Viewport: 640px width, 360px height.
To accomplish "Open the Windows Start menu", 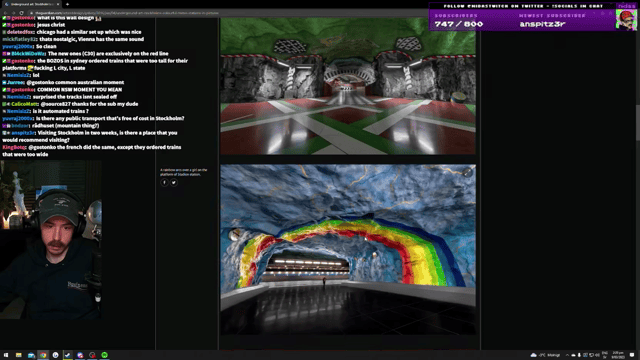I will point(6,355).
